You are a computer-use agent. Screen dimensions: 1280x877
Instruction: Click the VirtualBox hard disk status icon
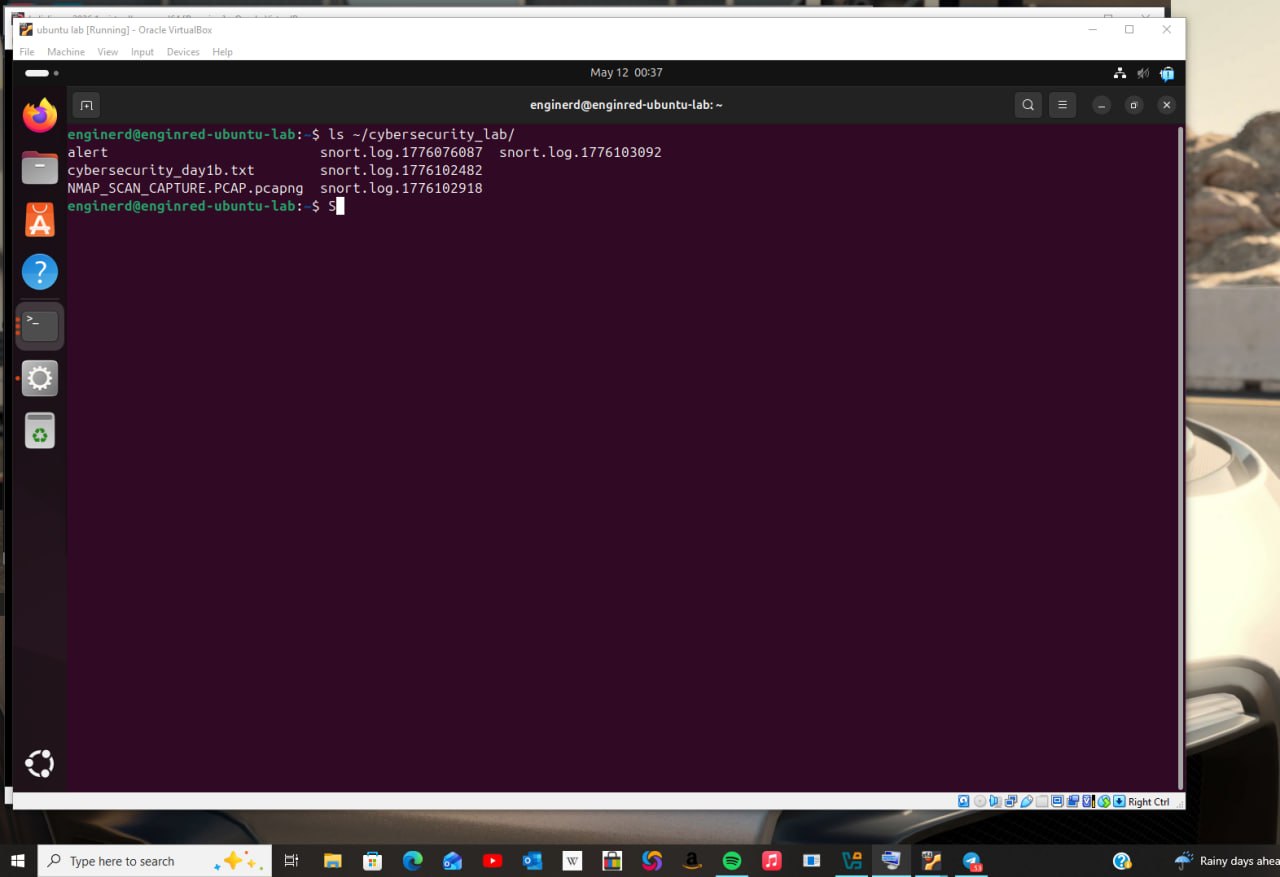(x=964, y=801)
